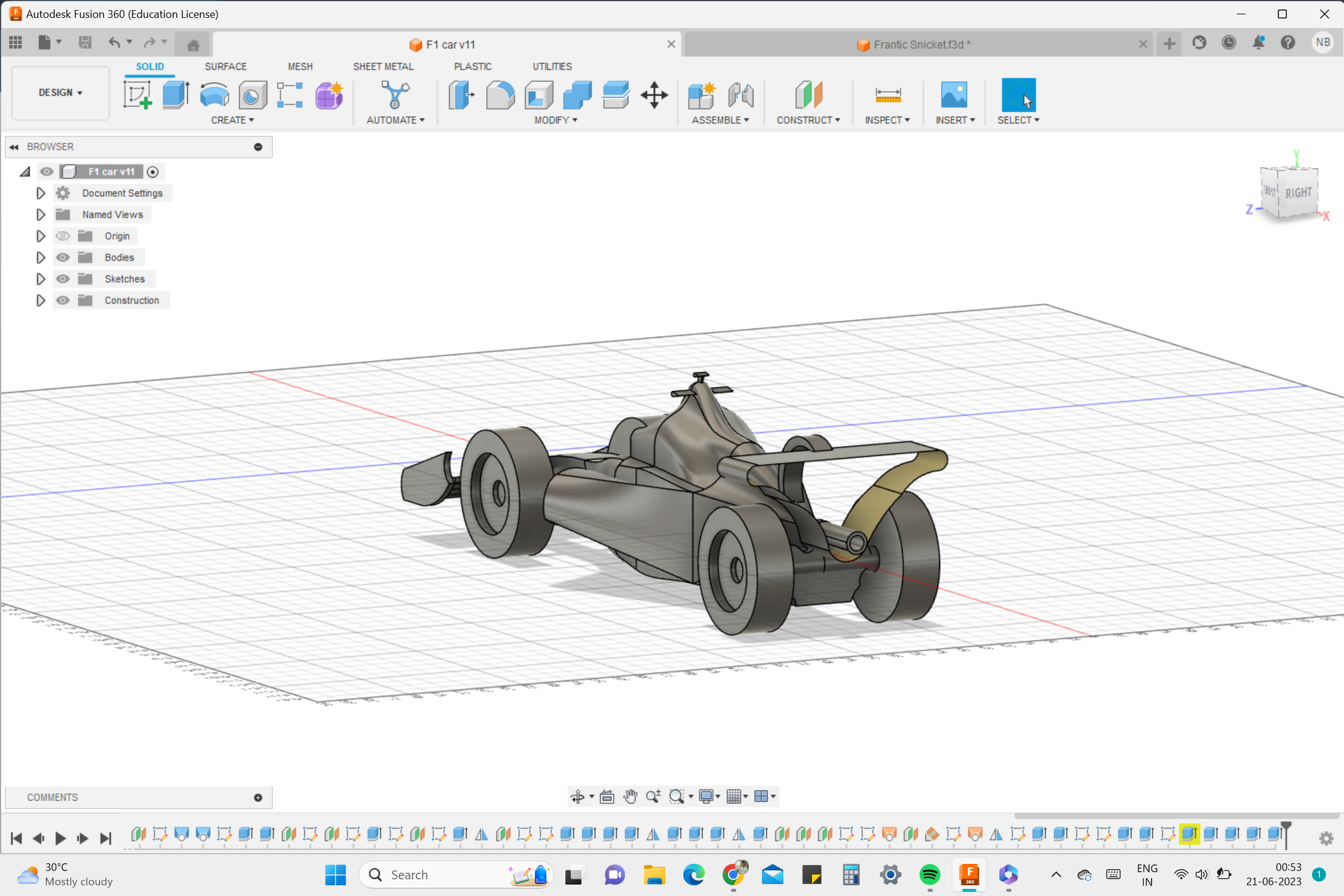1344x896 pixels.
Task: Expand the Named Views tree node
Action: point(41,214)
